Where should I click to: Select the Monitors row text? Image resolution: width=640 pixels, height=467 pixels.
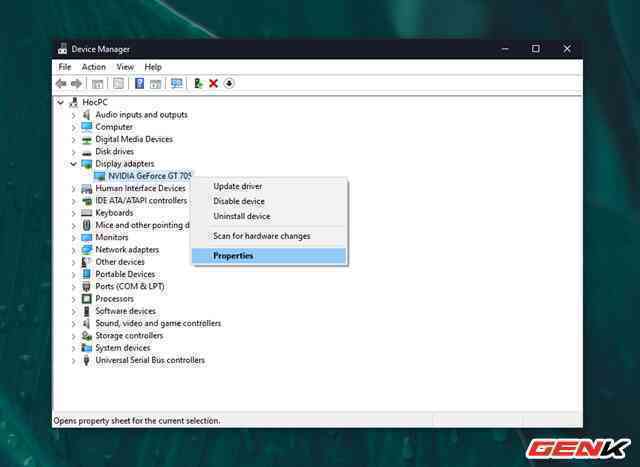(x=111, y=237)
